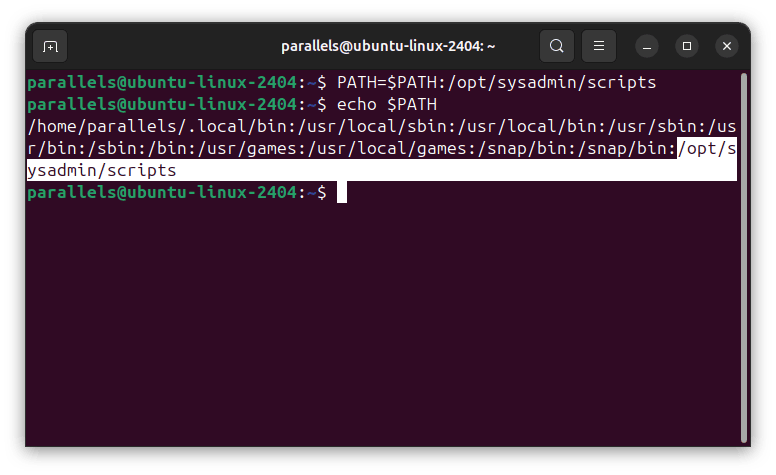Click the PATH=$PATH:/opt/sysadmin/scripts command text
This screenshot has width=776, height=475.
(496, 83)
